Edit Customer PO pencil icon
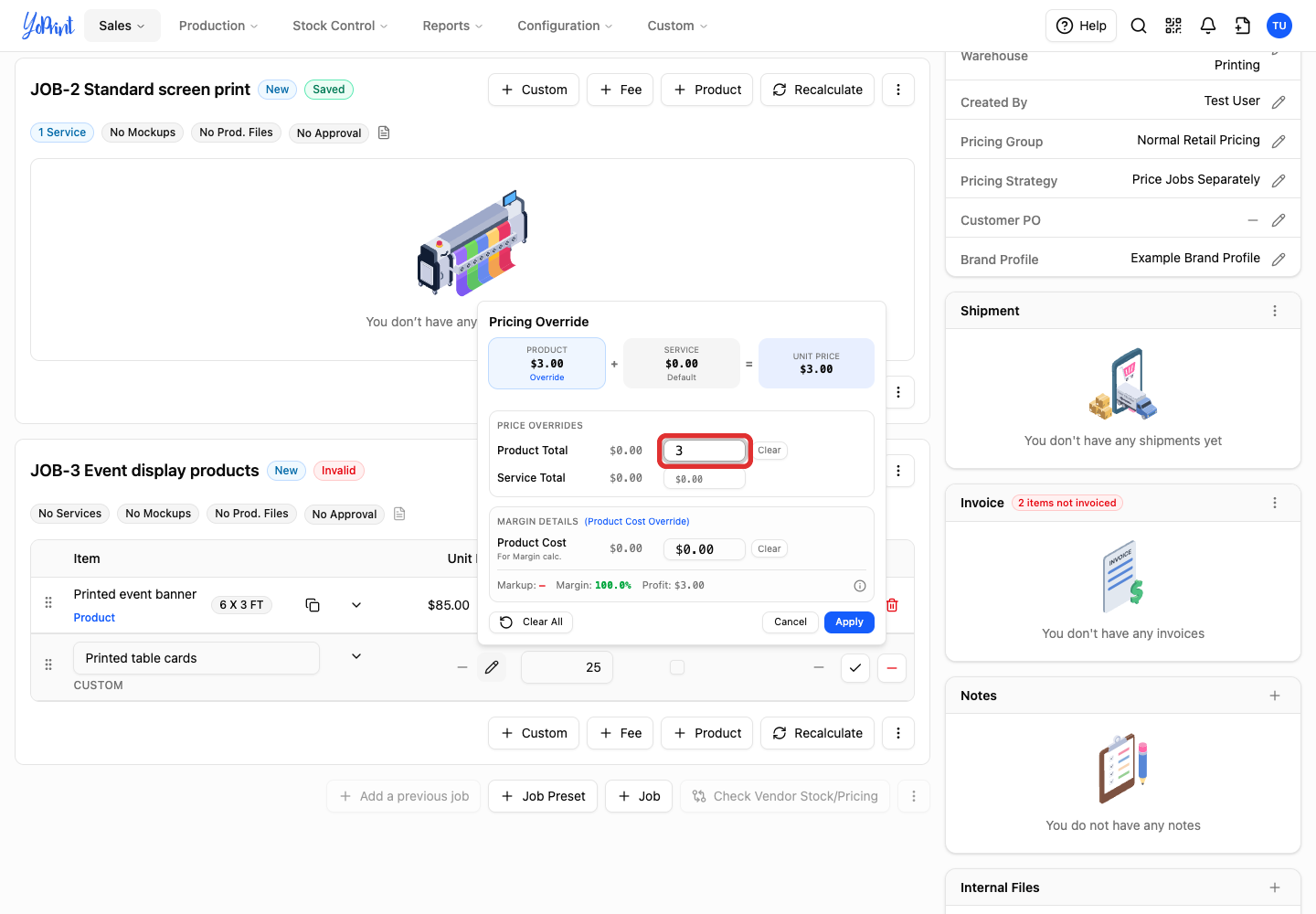Image resolution: width=1316 pixels, height=914 pixels. pos(1279,220)
